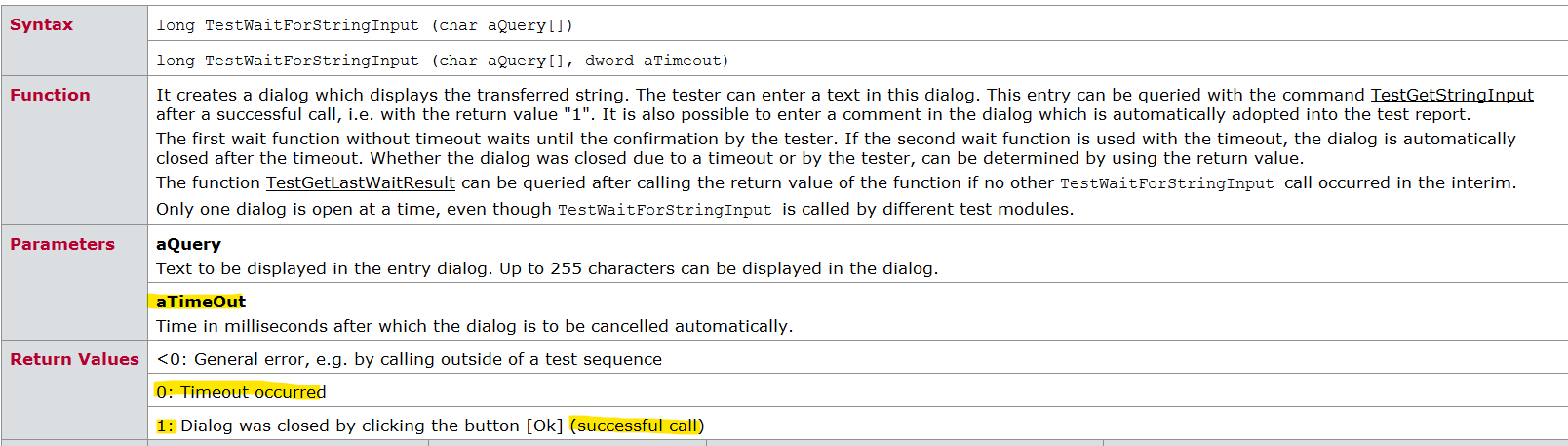Click the syntax line containing dword aTimeout

(442, 61)
